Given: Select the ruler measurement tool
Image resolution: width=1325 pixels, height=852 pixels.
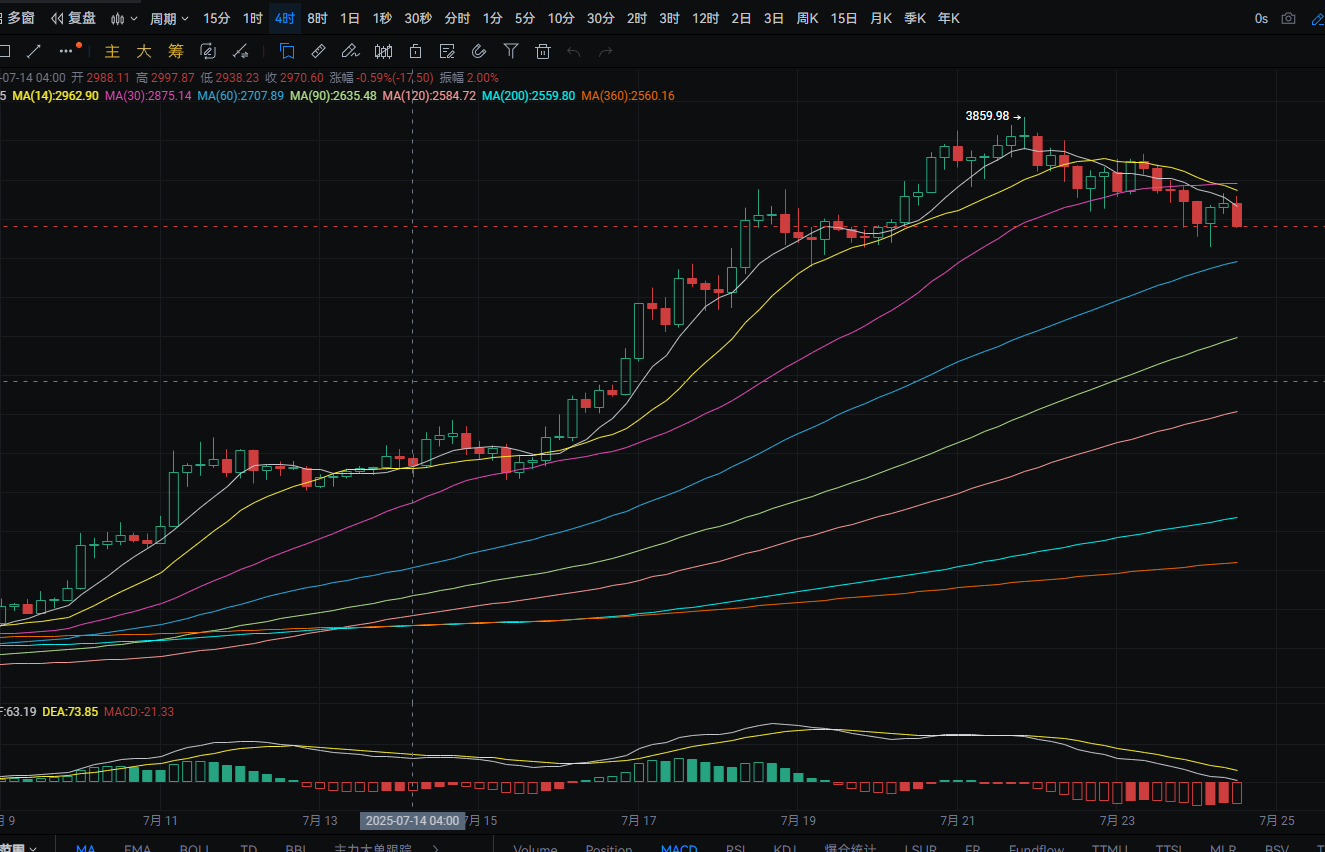Looking at the screenshot, I should pyautogui.click(x=318, y=51).
